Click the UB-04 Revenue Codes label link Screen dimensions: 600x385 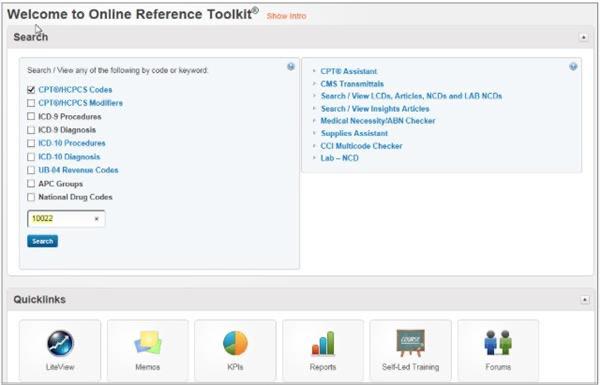point(78,170)
